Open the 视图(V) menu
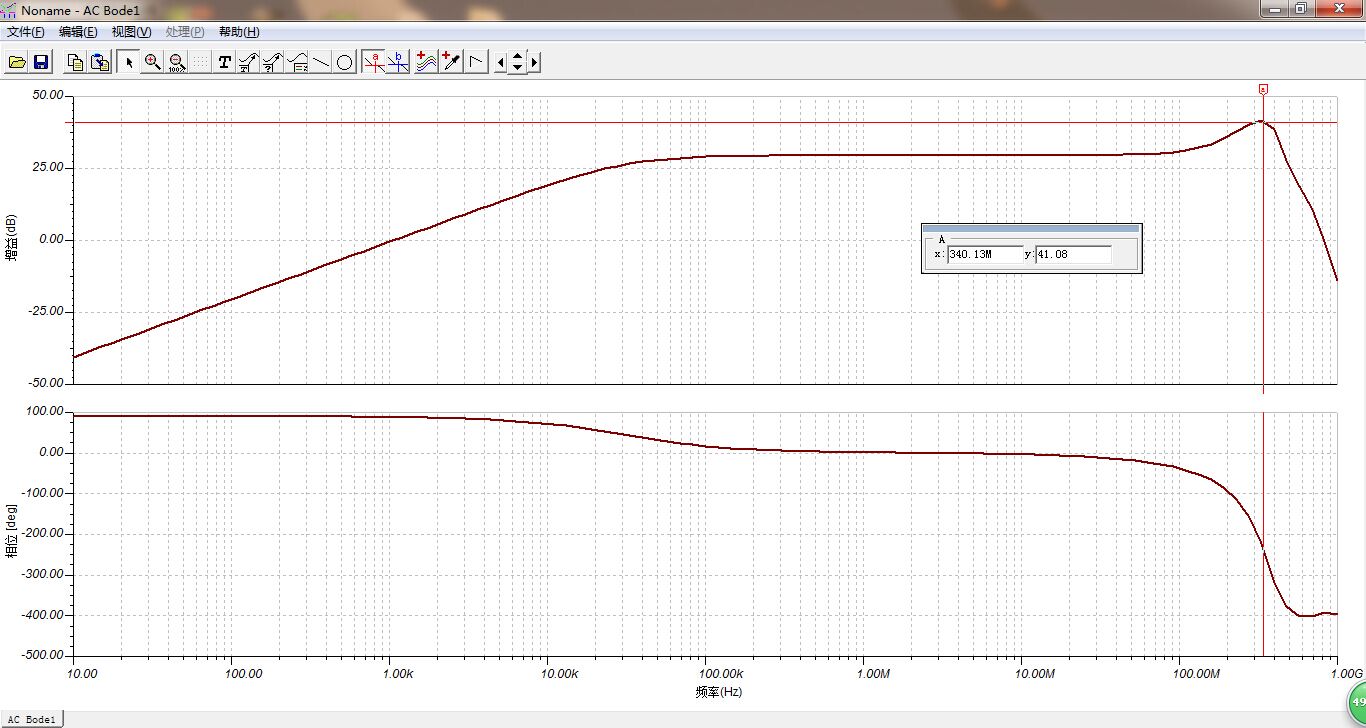The image size is (1366, 728). coord(132,32)
